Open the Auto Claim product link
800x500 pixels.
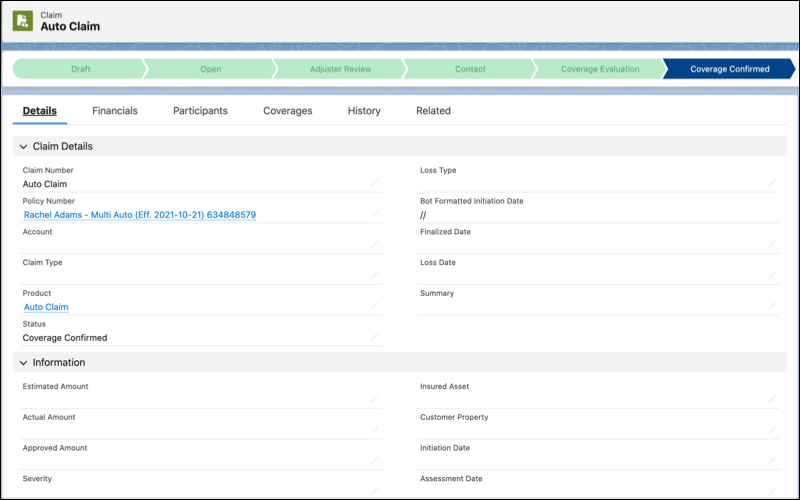46,307
